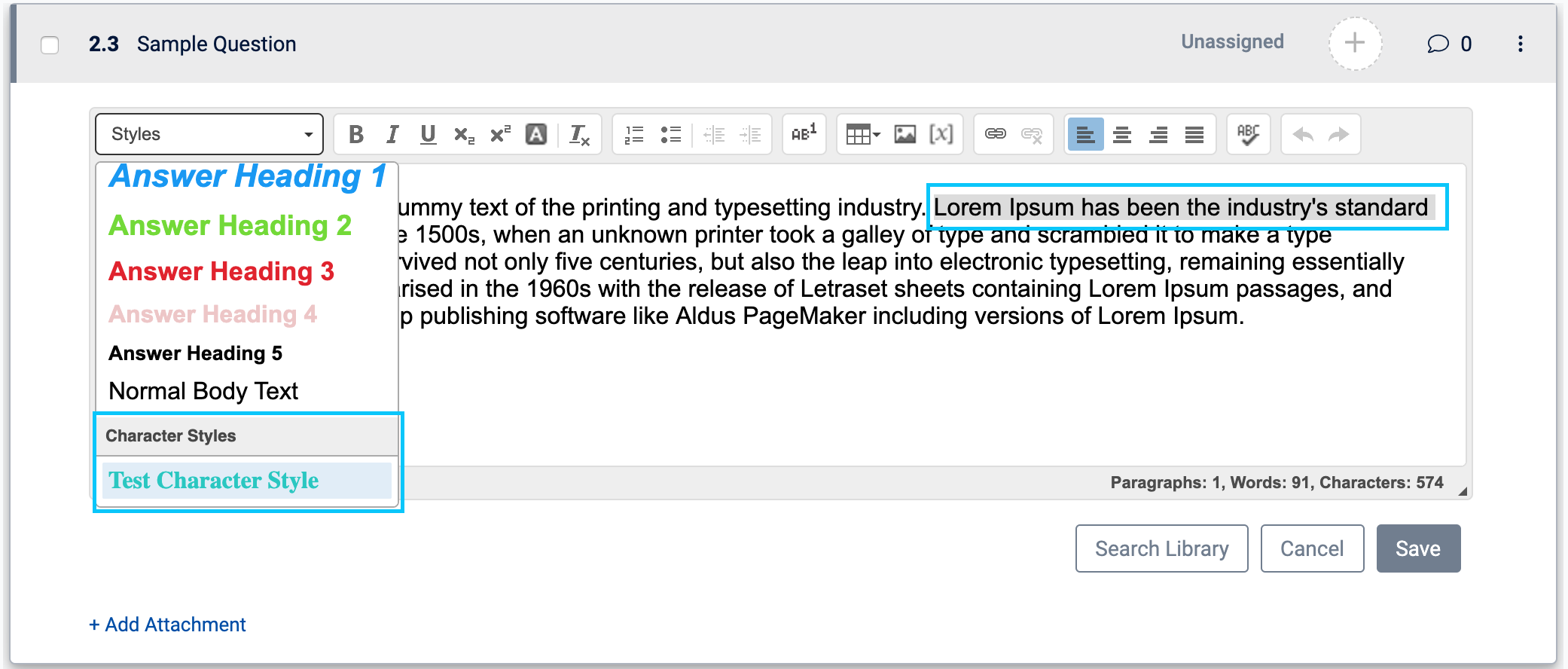The image size is (1568, 669).
Task: Justify the text
Action: point(1194,134)
